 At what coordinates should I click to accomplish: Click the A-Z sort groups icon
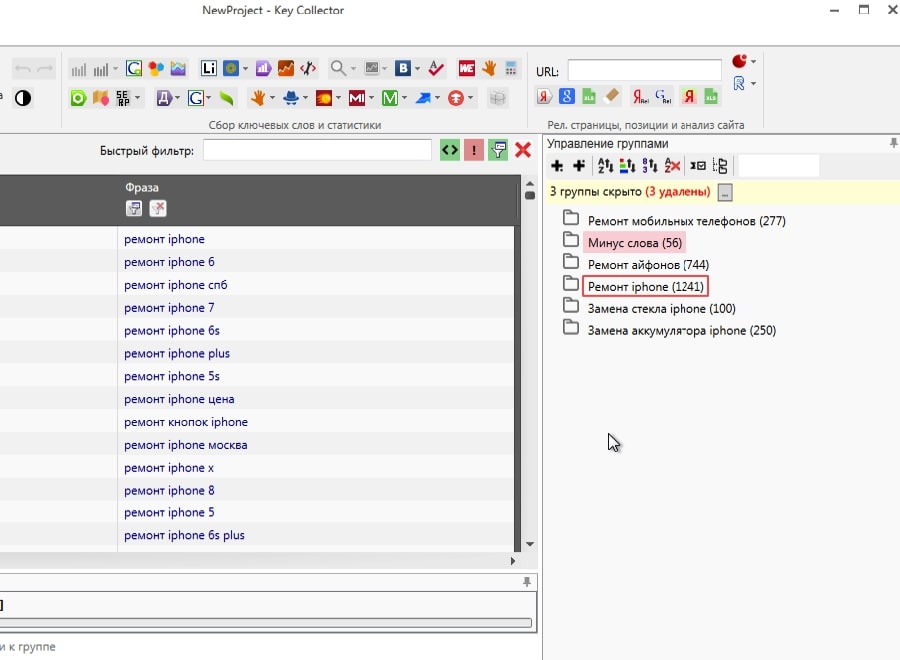coord(605,166)
